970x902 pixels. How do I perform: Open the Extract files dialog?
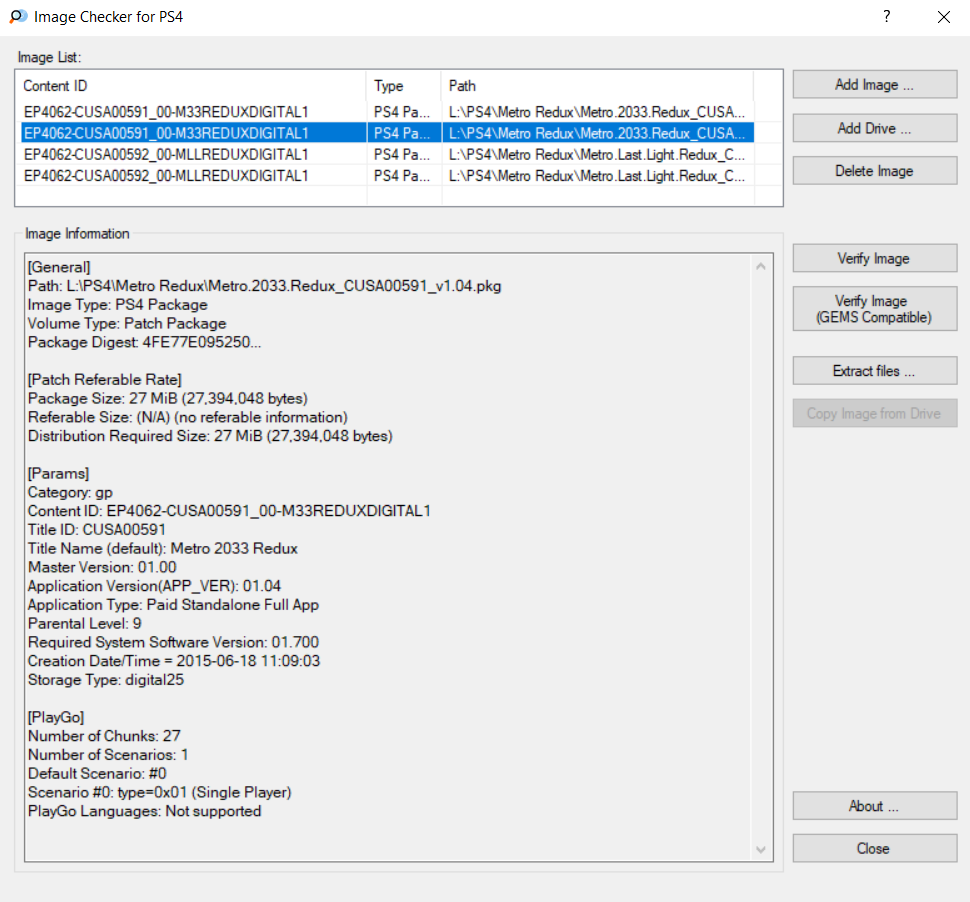[874, 371]
